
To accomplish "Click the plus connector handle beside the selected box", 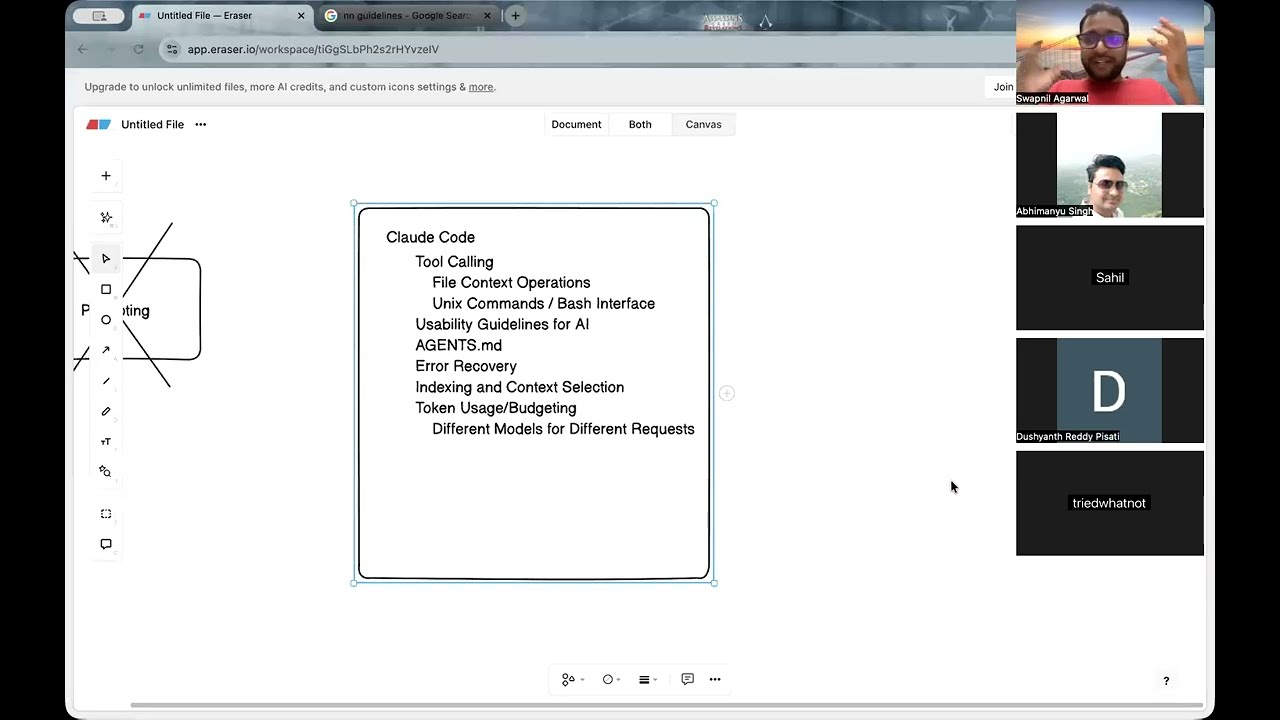I will coord(727,393).
